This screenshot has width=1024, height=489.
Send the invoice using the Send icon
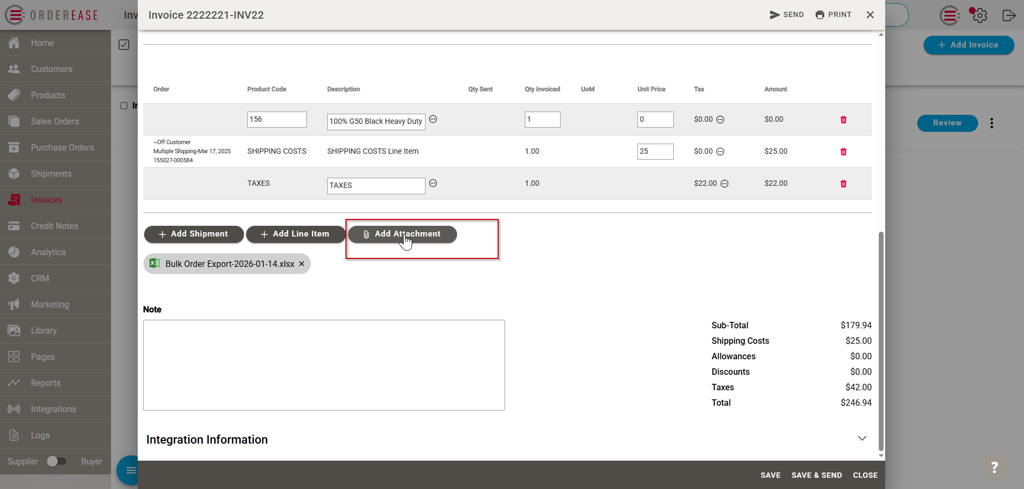tap(786, 15)
